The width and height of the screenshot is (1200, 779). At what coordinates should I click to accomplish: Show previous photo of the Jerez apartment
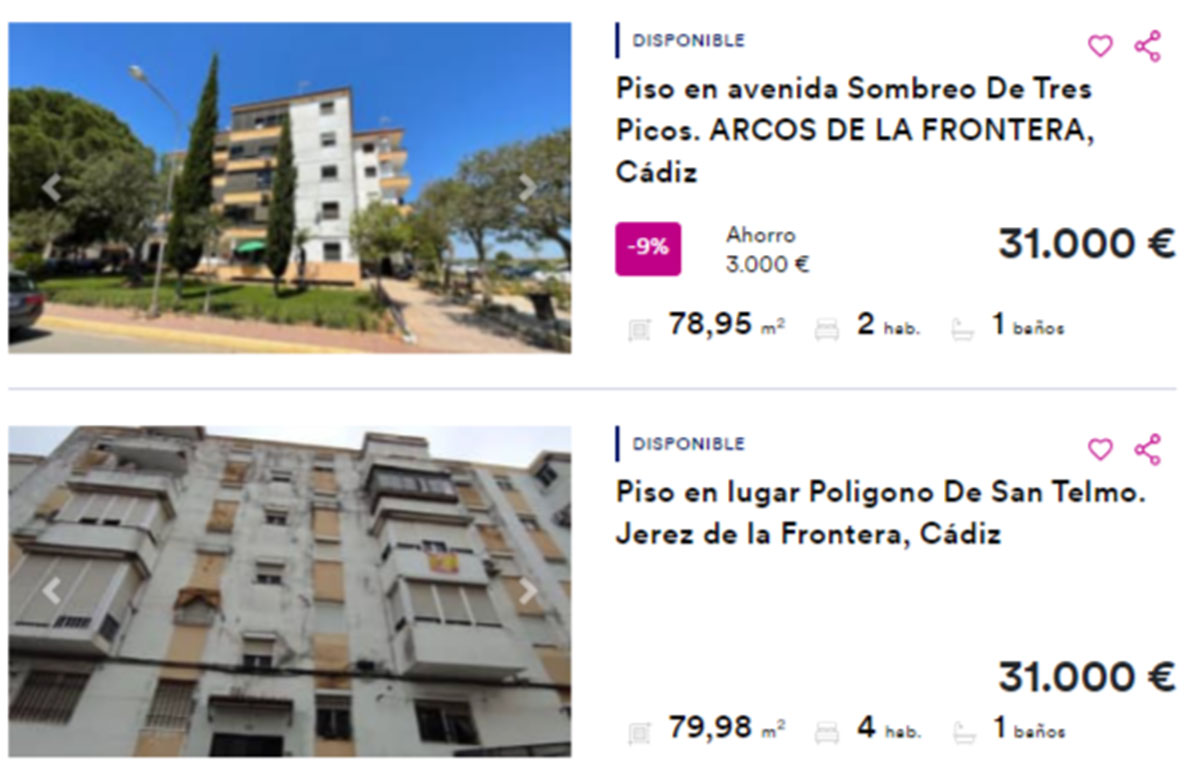[x=51, y=591]
